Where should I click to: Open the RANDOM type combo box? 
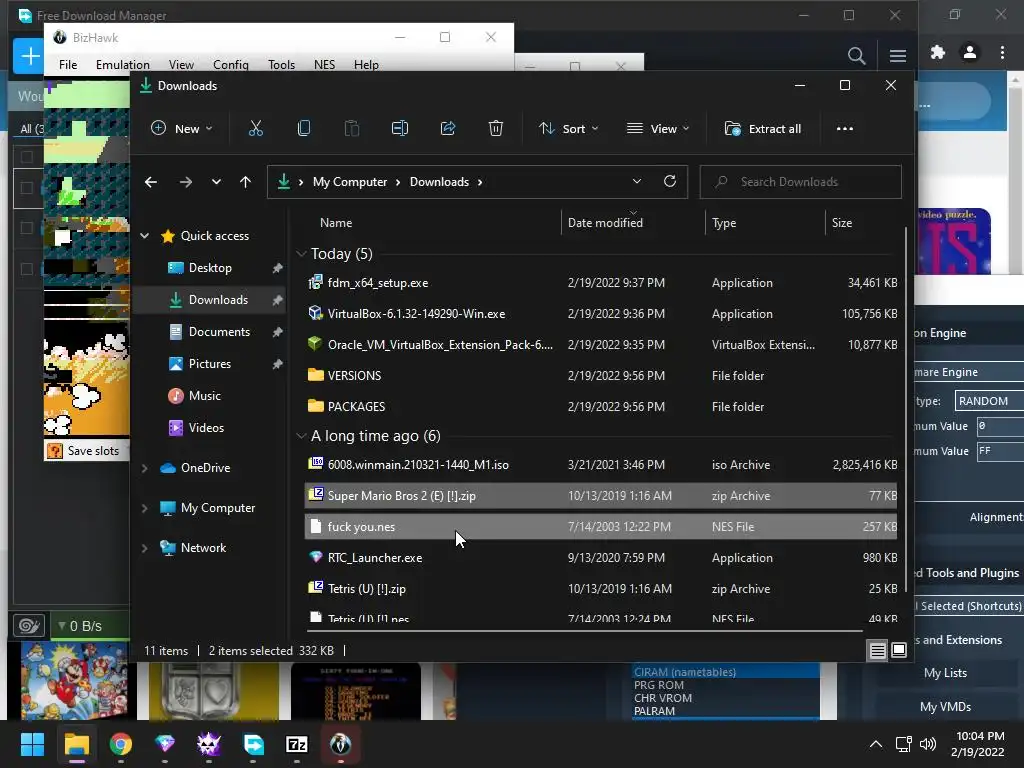click(989, 401)
